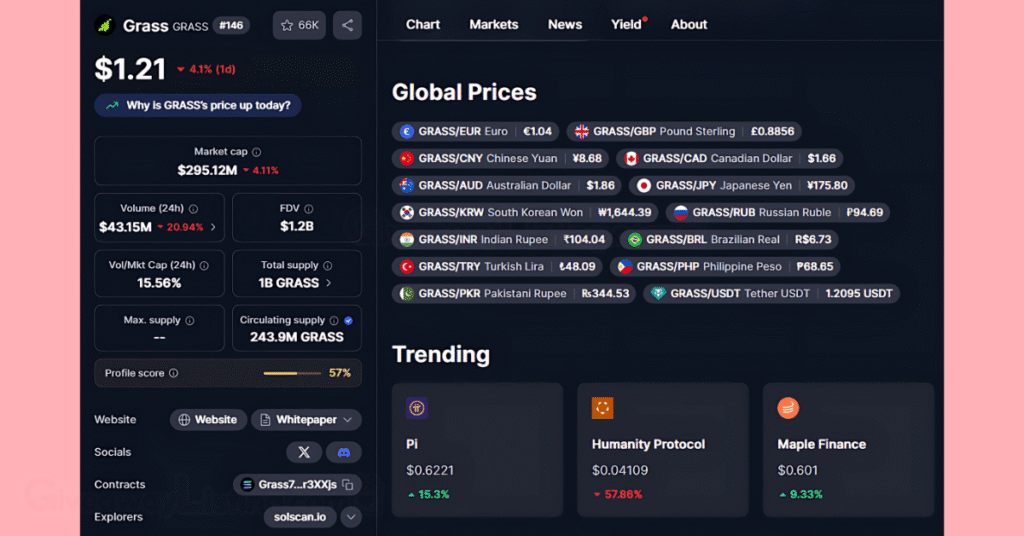Open the Humanity Protocol trending card
This screenshot has width=1024, height=536.
pyautogui.click(x=663, y=450)
